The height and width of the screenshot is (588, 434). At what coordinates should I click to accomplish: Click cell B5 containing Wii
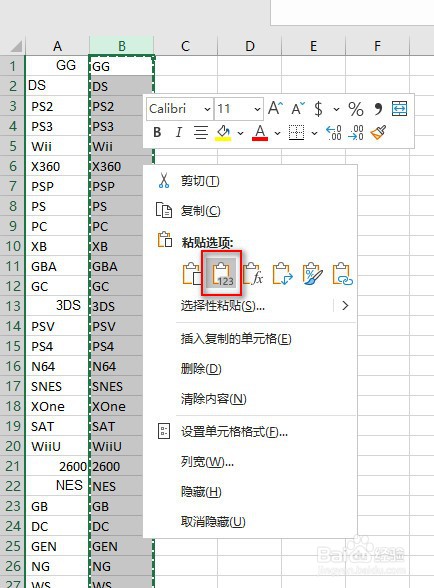tap(116, 146)
